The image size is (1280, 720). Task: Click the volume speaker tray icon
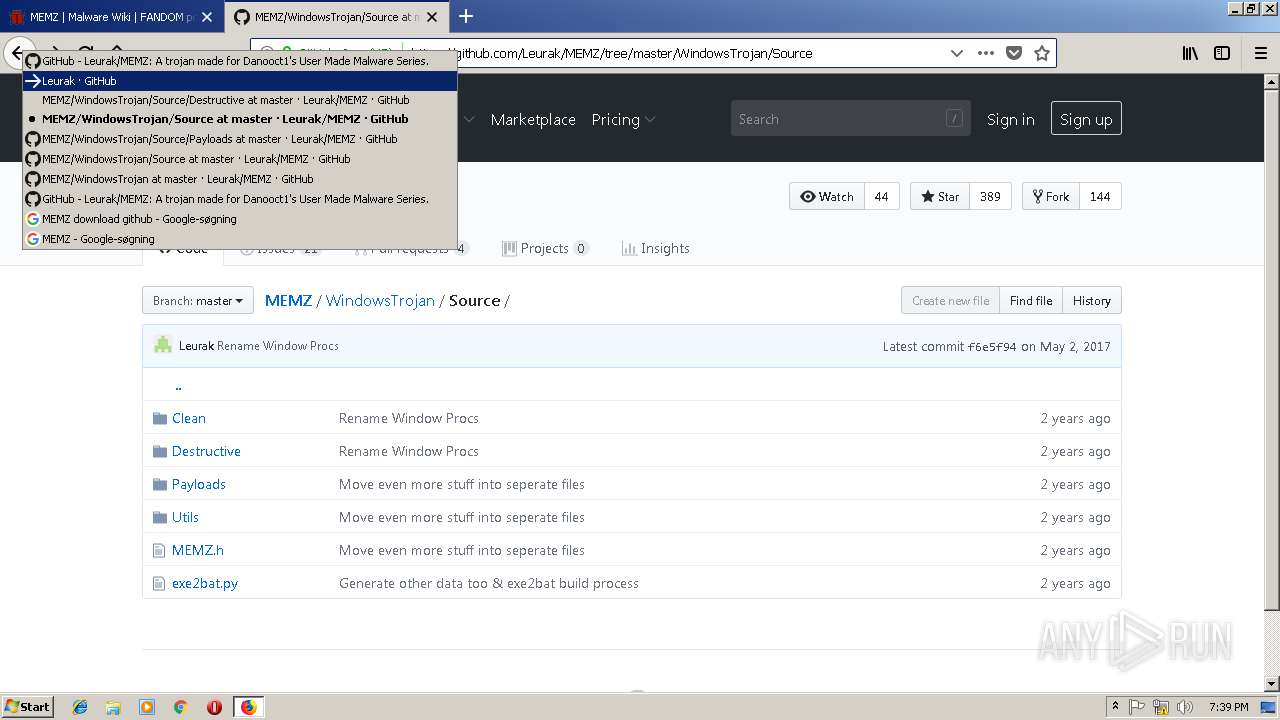coord(1185,707)
